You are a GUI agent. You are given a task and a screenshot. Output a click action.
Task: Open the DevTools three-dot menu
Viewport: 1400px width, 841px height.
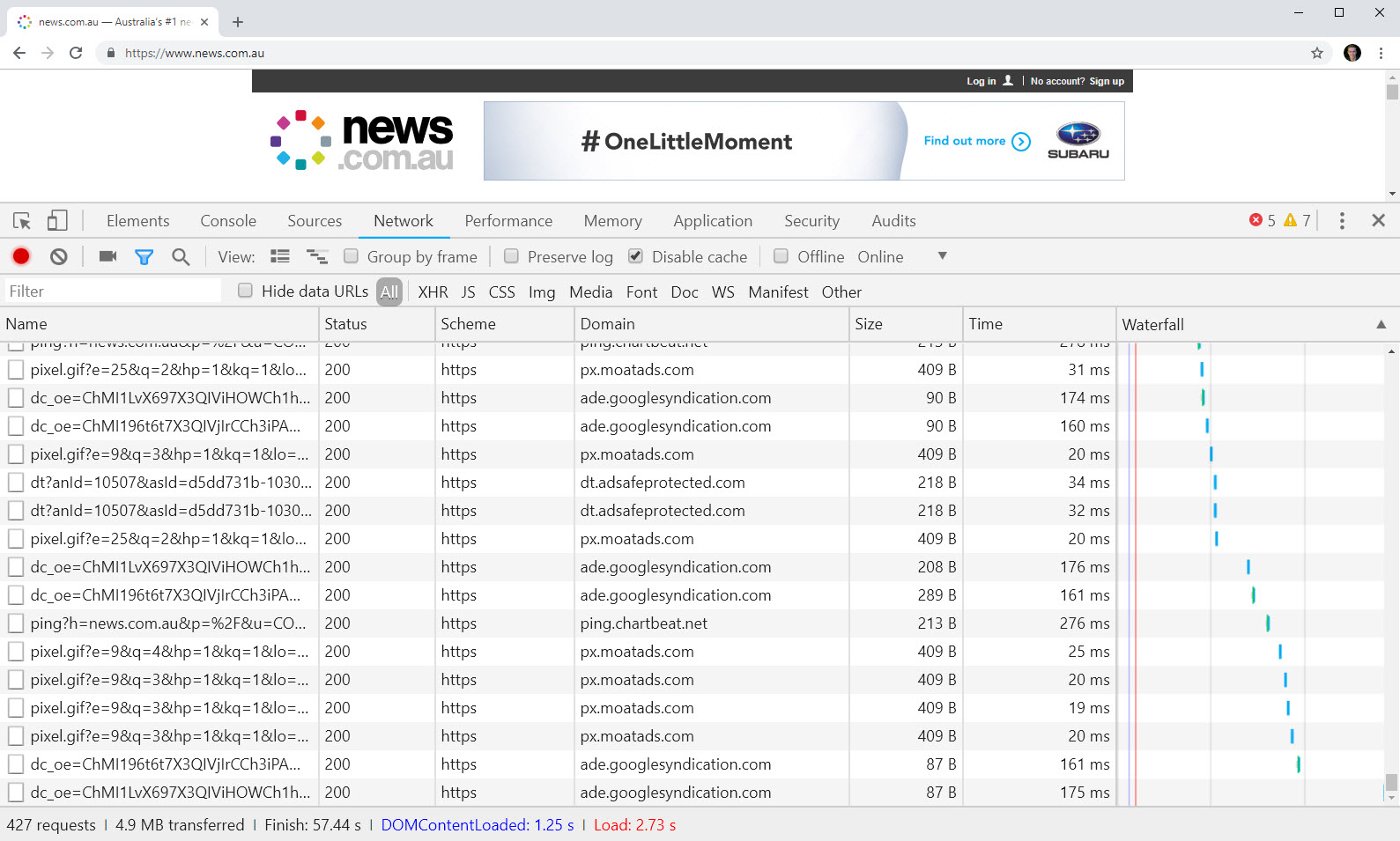pos(1342,221)
